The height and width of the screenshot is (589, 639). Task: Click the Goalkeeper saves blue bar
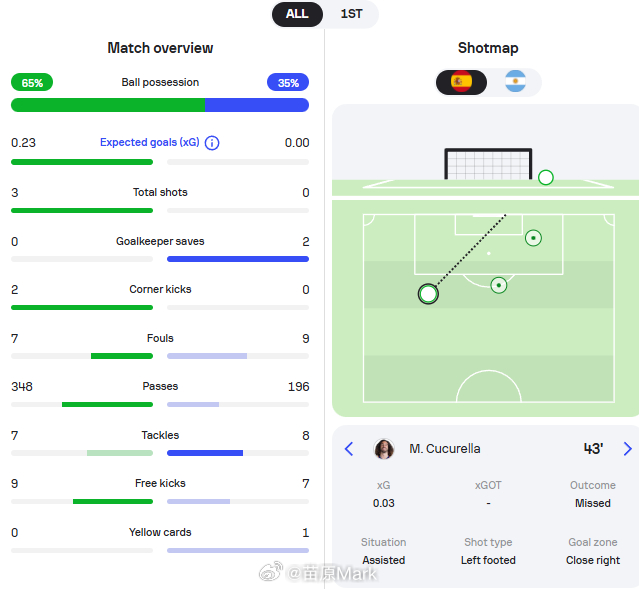point(238,259)
